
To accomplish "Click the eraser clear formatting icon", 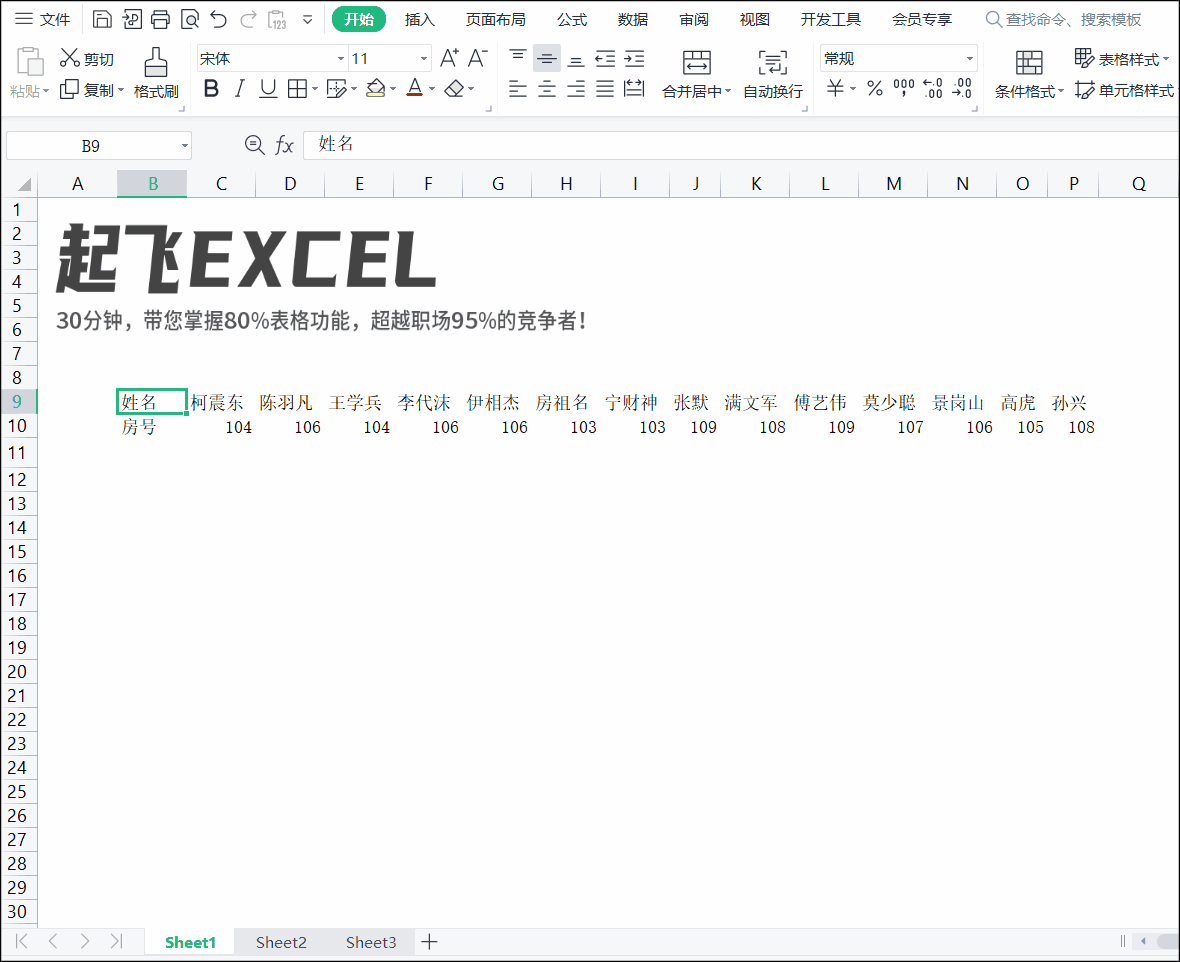I will click(x=454, y=89).
